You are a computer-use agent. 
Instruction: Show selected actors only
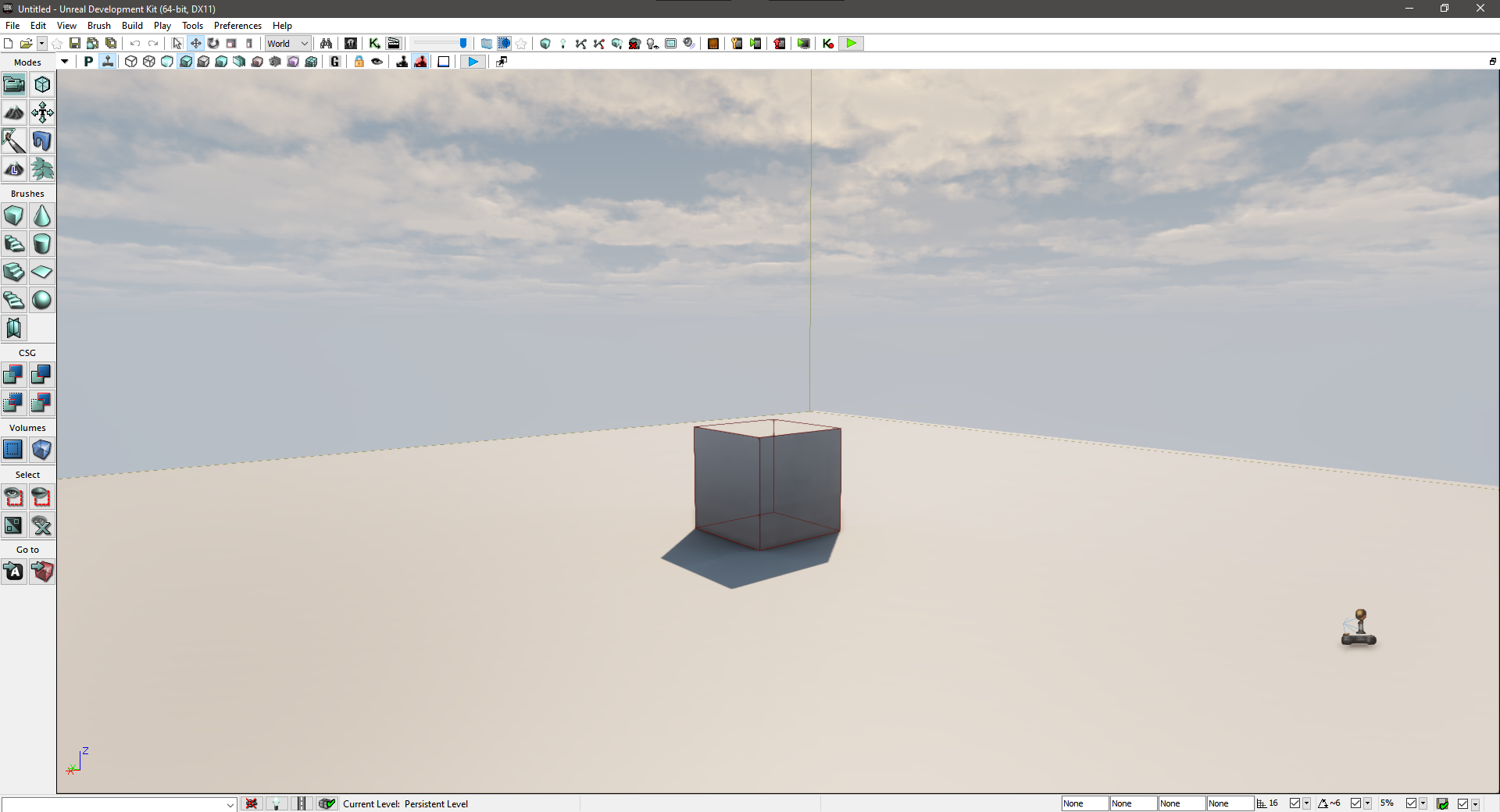click(14, 497)
